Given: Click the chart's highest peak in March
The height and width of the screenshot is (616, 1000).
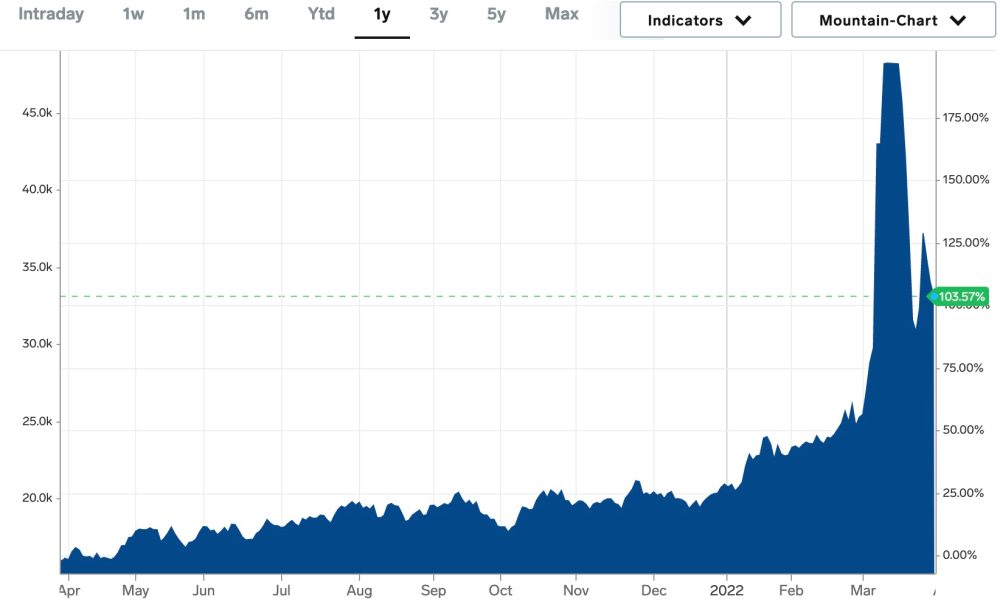Looking at the screenshot, I should coord(891,64).
